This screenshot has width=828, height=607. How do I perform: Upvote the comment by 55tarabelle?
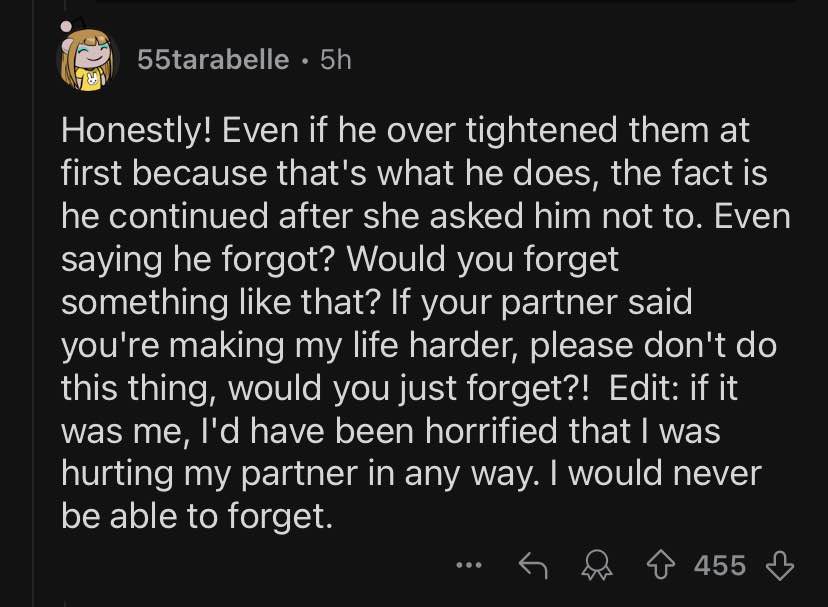(661, 565)
